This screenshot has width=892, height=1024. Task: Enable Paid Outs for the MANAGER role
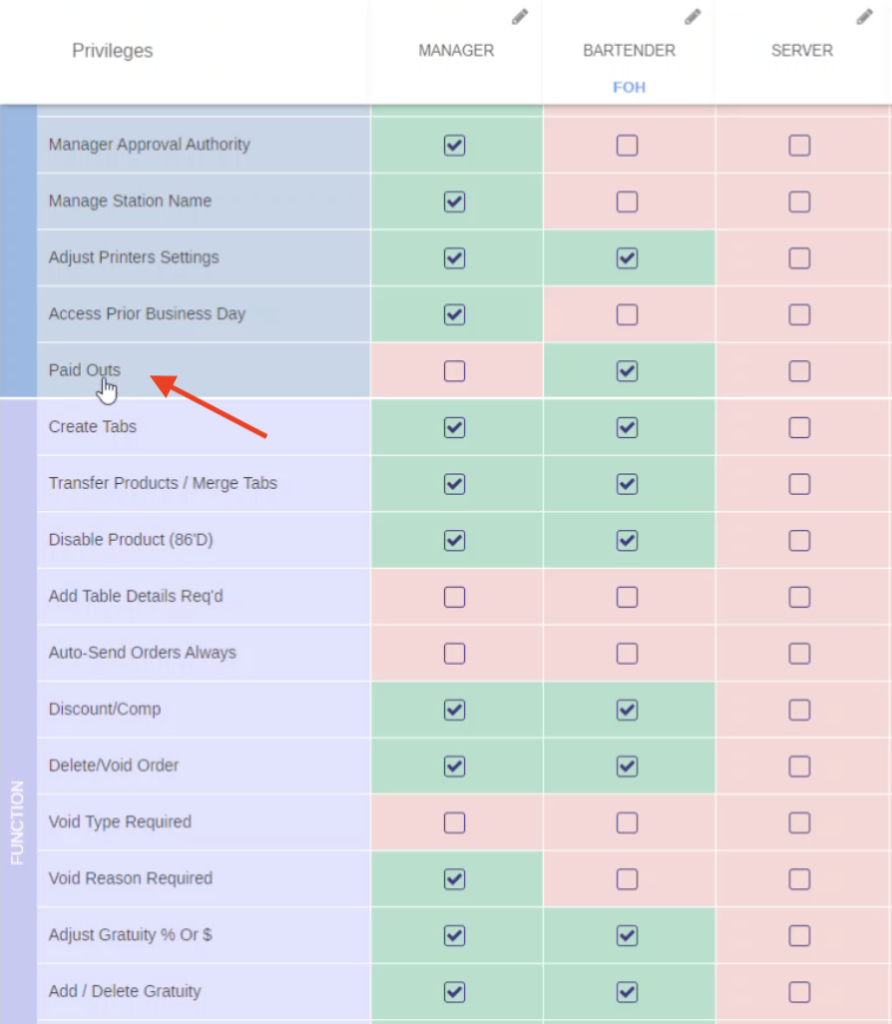tap(455, 370)
